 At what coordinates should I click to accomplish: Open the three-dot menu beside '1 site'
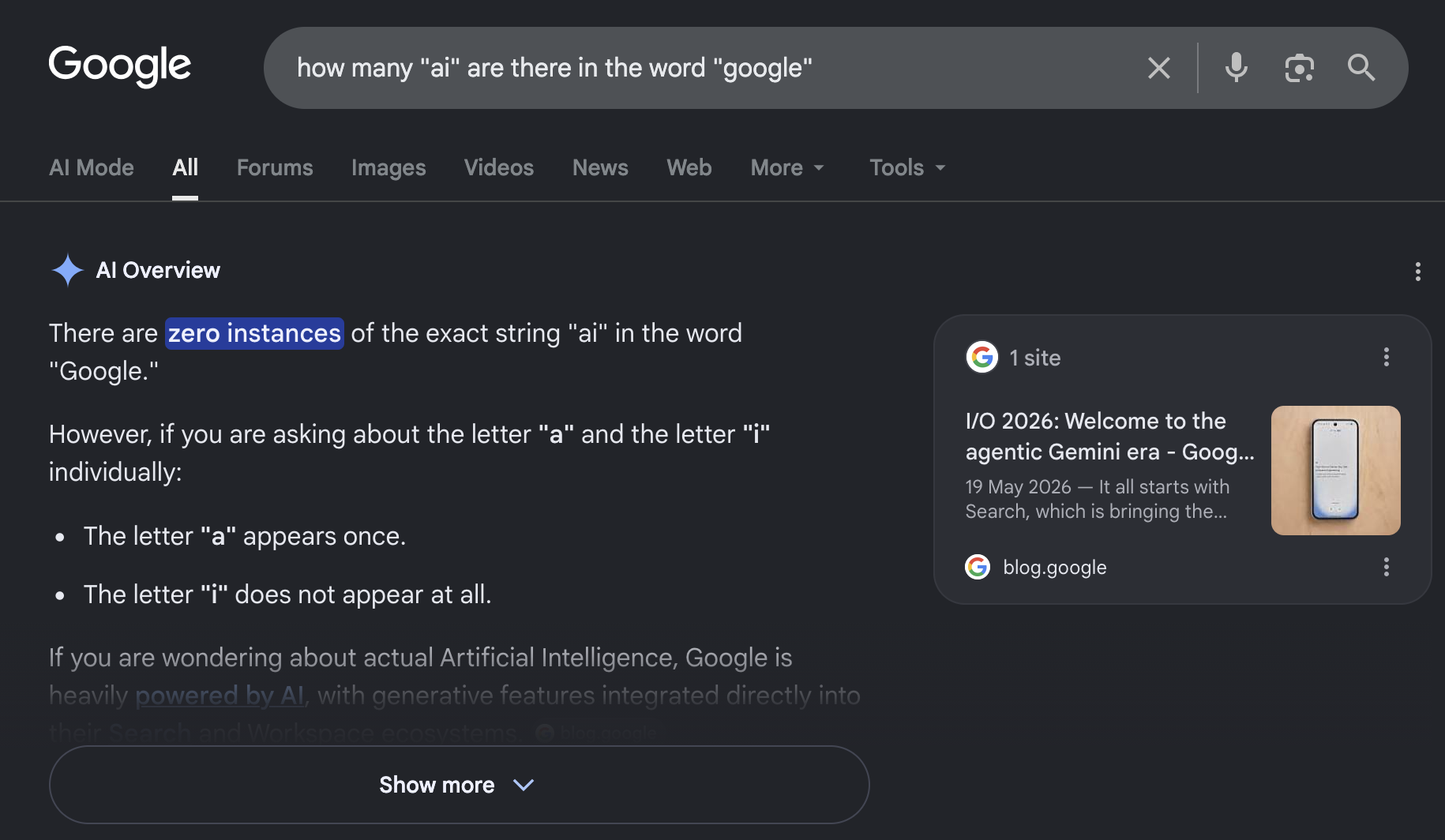1387,357
